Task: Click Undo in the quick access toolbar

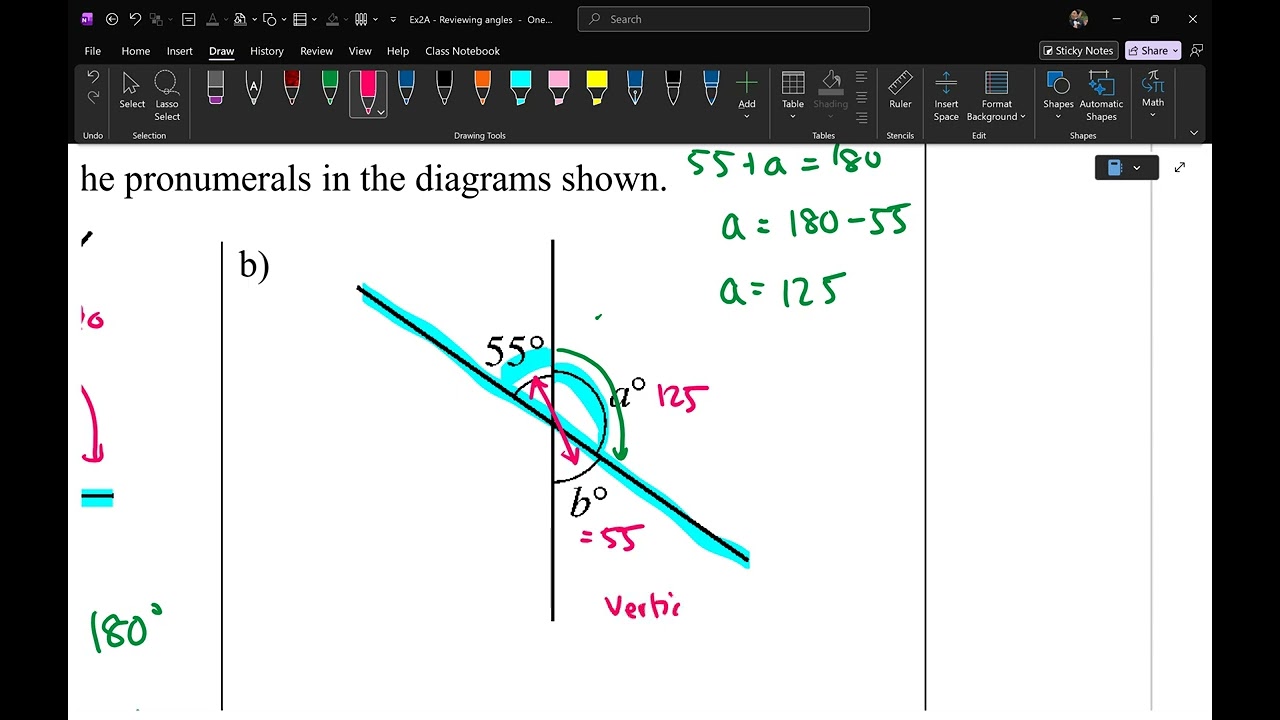Action: click(x=135, y=19)
